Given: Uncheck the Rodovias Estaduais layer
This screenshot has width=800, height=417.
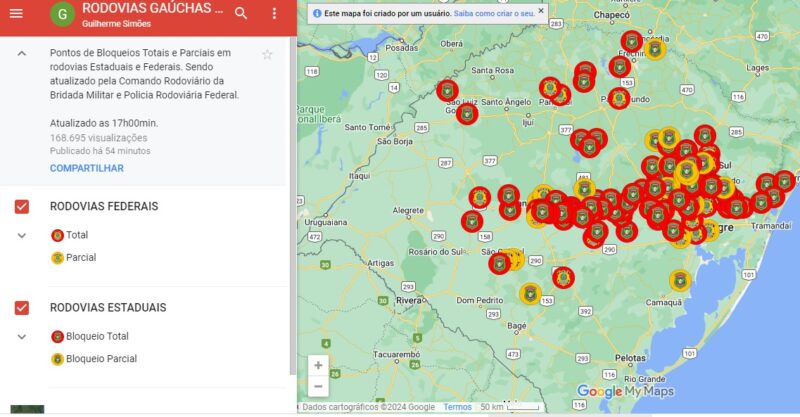Looking at the screenshot, I should (22, 307).
